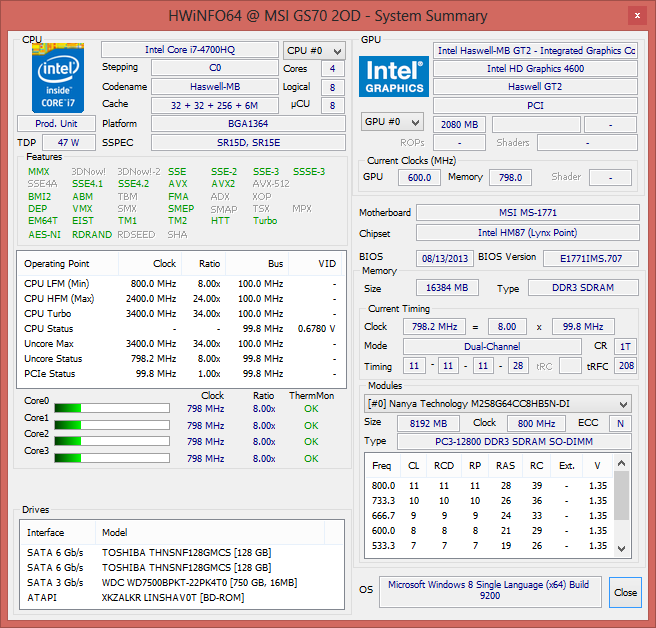Select the 800.0 frequency timing row
Screen dimensions: 656x628
point(489,486)
